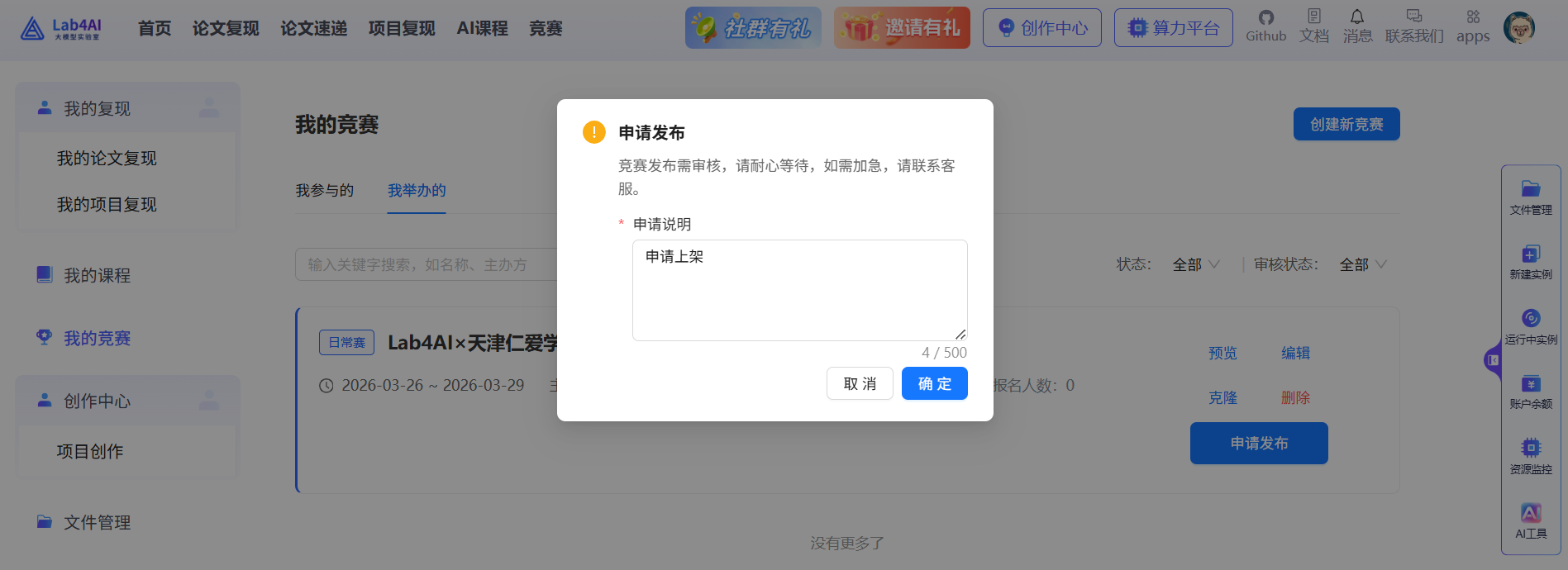Click the Lab4AI×天津仁爱学 competition title
Image resolution: width=1568 pixels, height=570 pixels.
point(473,343)
